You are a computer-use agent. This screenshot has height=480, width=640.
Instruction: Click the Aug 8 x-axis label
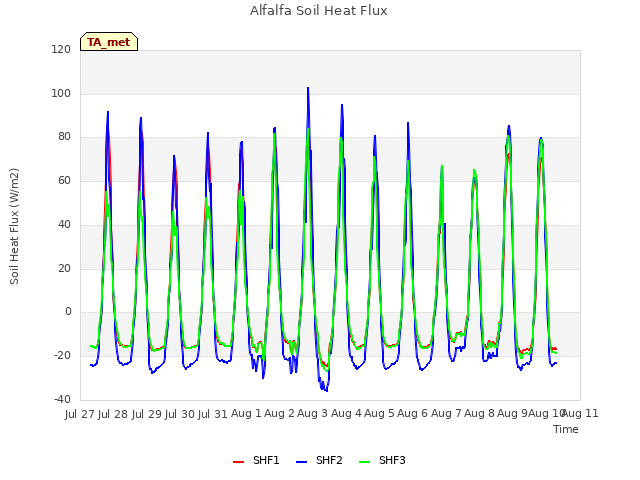point(479,413)
